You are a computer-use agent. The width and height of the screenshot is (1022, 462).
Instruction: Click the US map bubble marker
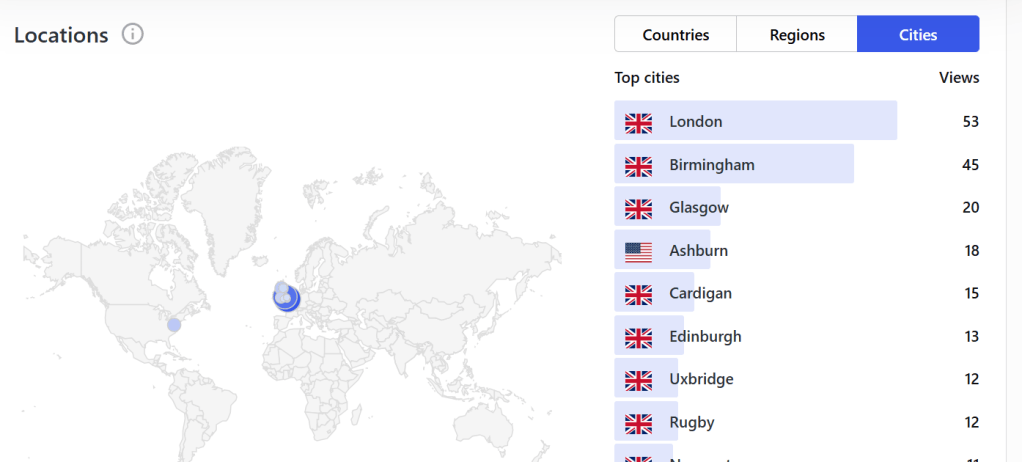pos(174,325)
